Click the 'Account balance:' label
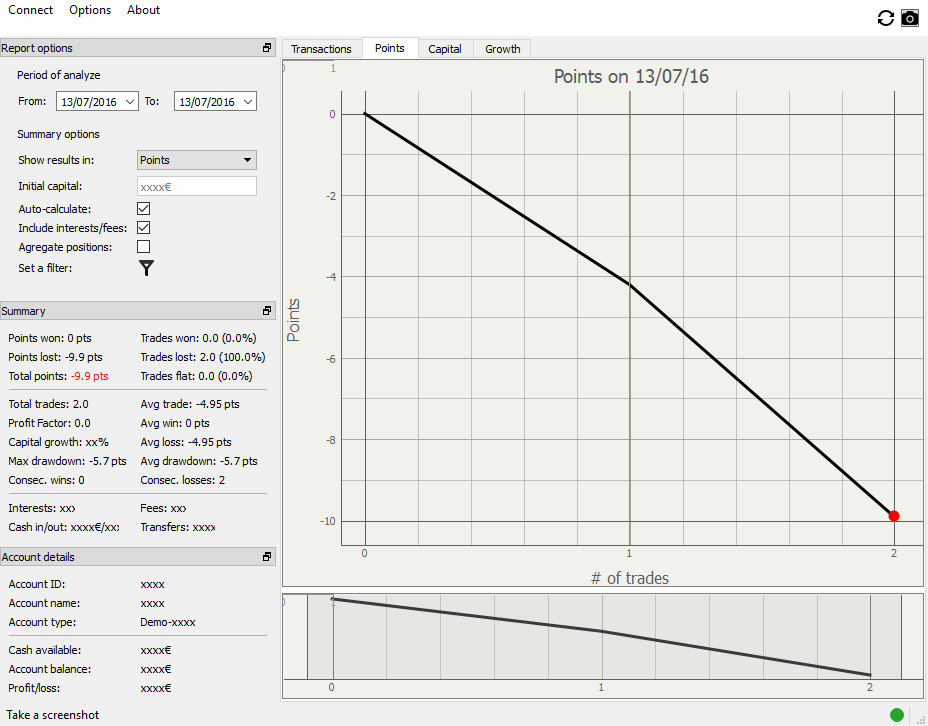This screenshot has height=726, width=928. (50, 669)
